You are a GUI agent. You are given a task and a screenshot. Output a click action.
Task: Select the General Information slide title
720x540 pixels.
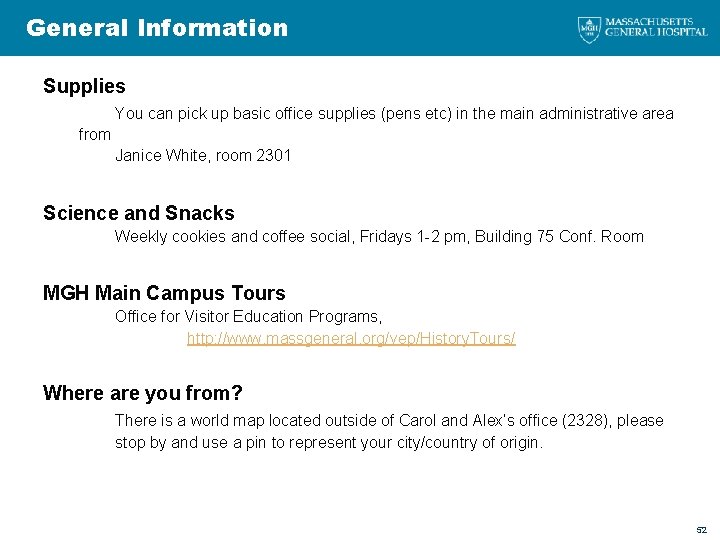pos(157,28)
